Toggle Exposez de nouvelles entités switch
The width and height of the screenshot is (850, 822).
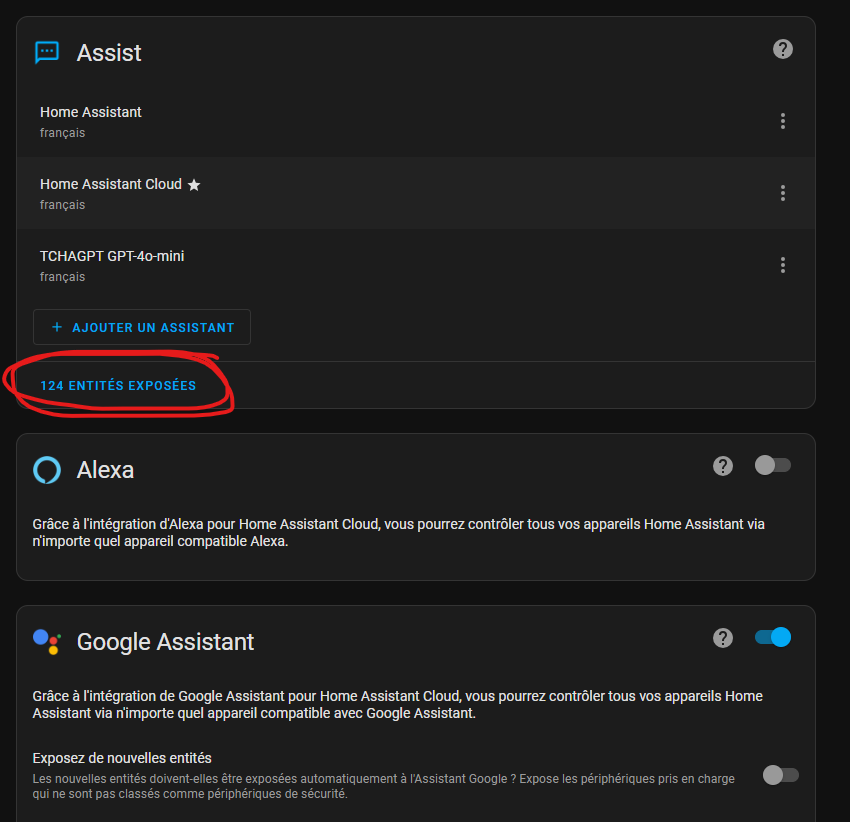click(780, 775)
